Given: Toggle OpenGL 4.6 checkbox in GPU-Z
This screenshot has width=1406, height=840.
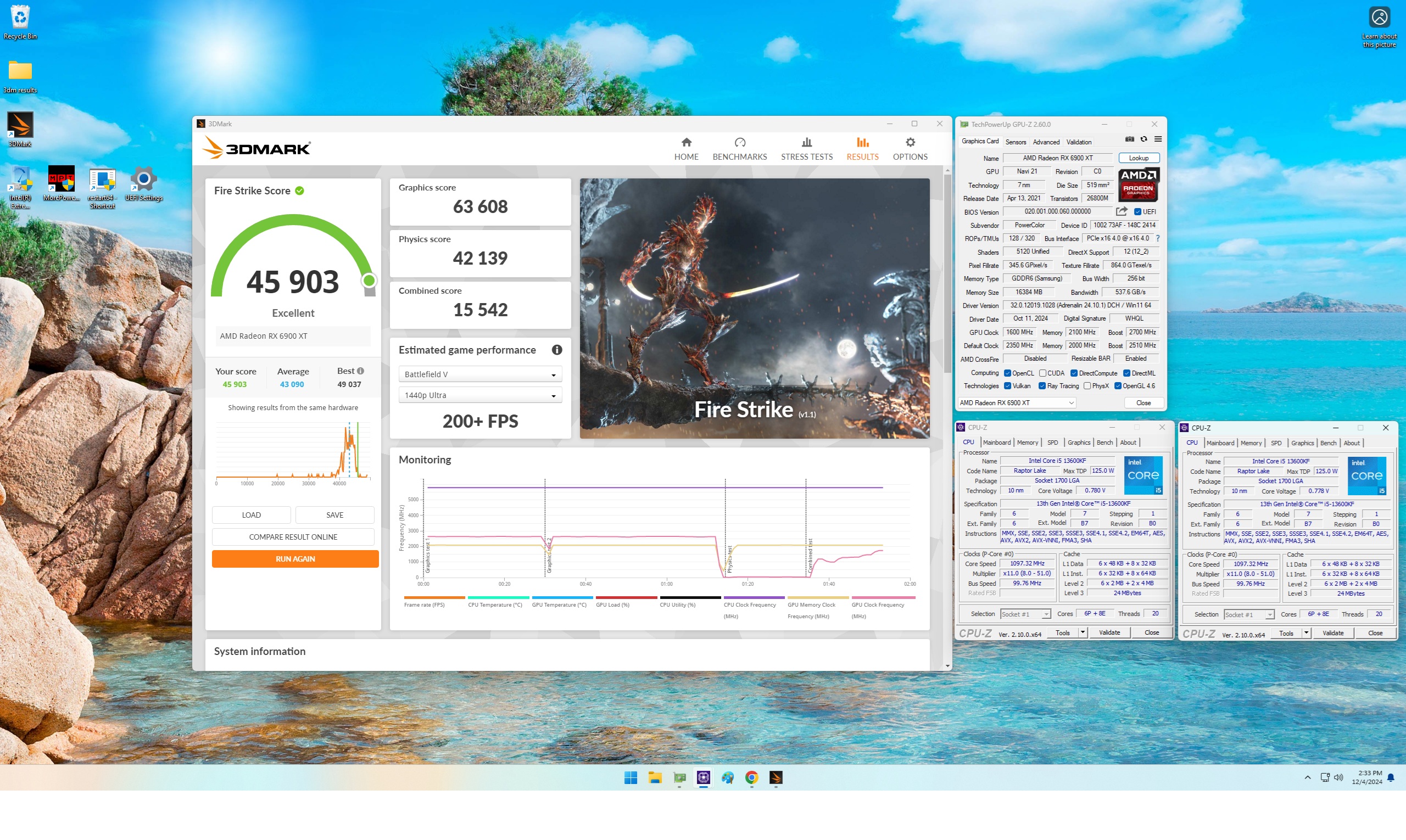Looking at the screenshot, I should (x=1118, y=386).
